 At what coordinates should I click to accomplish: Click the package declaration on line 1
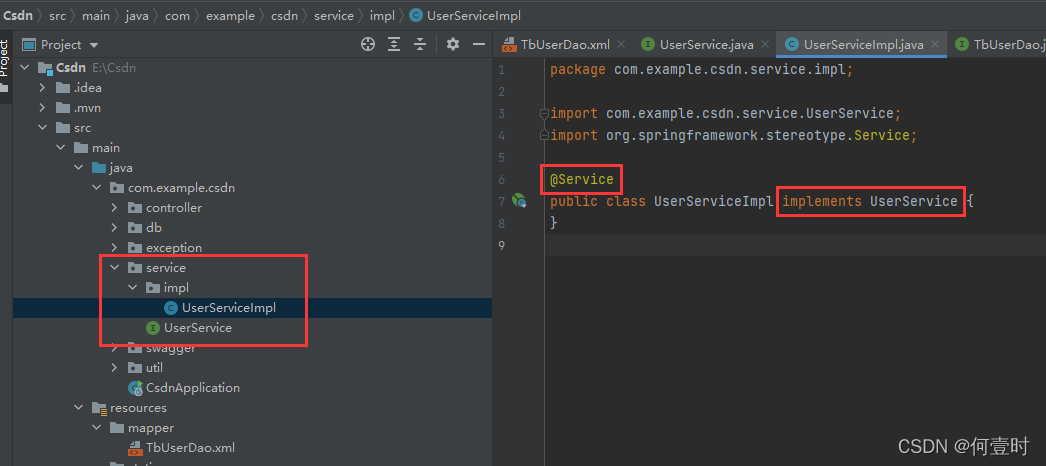(702, 69)
